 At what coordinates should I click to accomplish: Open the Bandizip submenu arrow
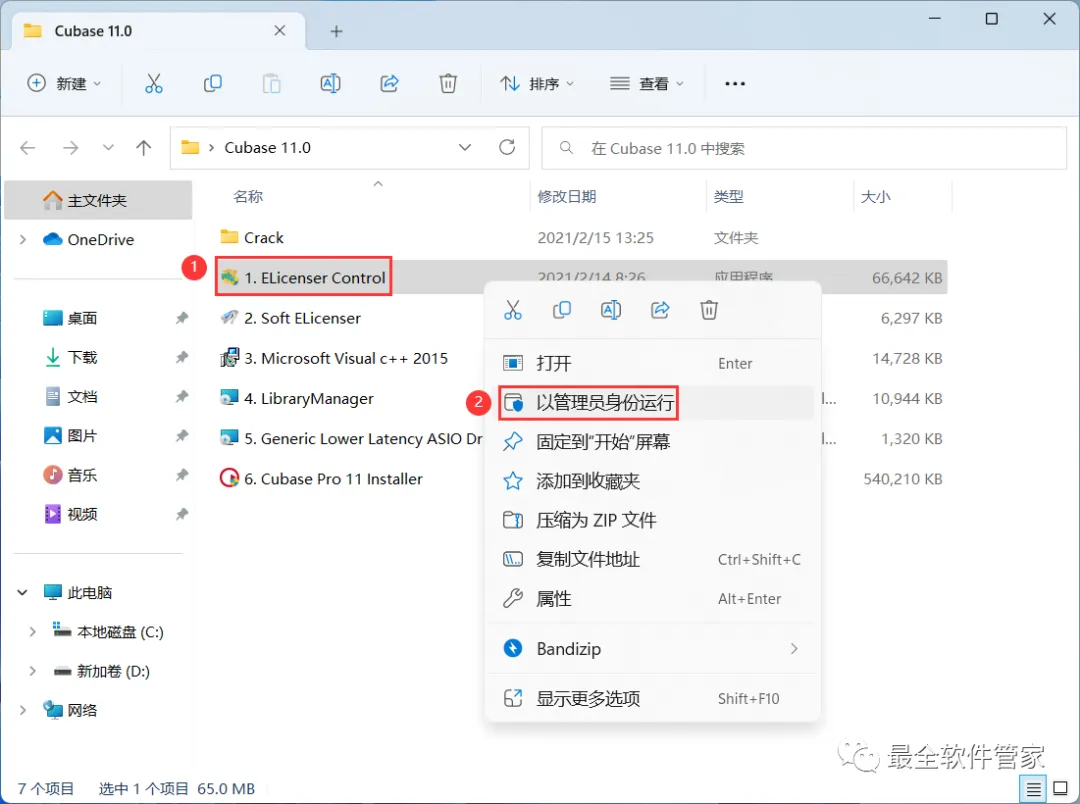tap(794, 648)
